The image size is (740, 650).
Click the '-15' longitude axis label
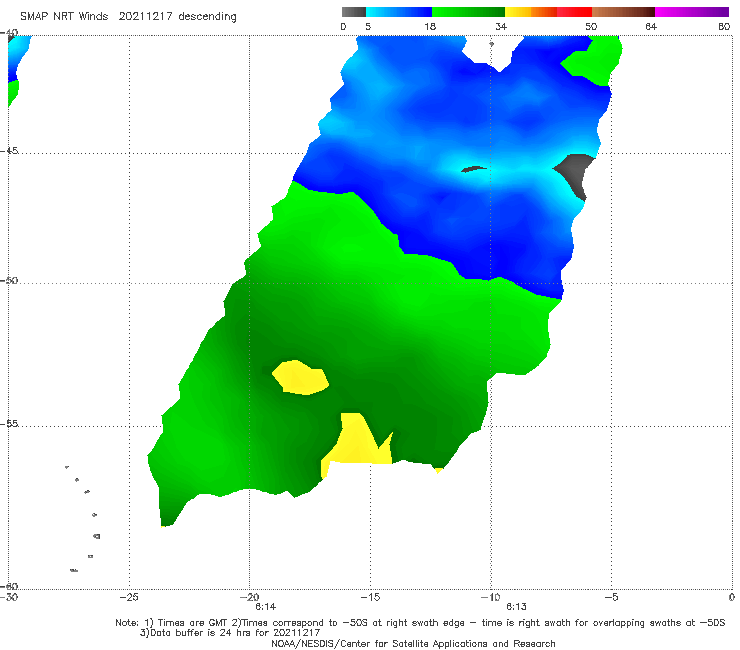[x=370, y=597]
